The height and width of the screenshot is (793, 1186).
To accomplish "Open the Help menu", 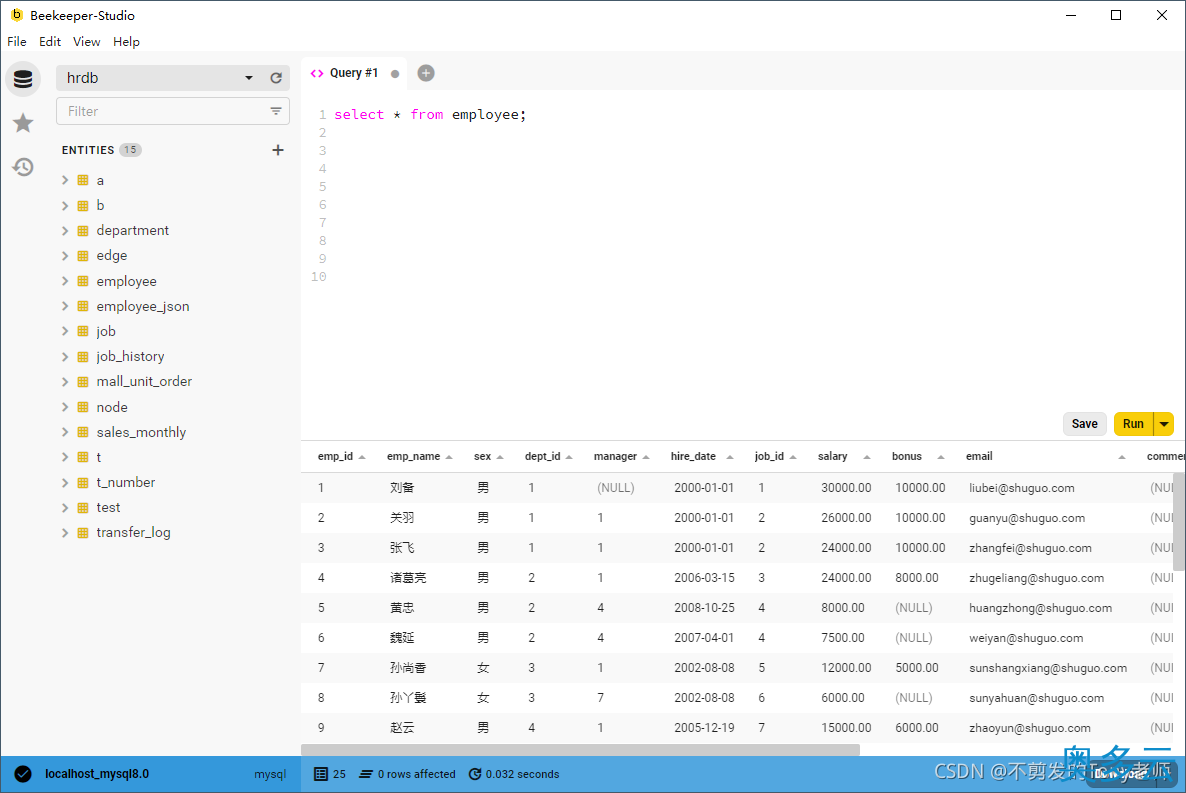I will point(126,42).
